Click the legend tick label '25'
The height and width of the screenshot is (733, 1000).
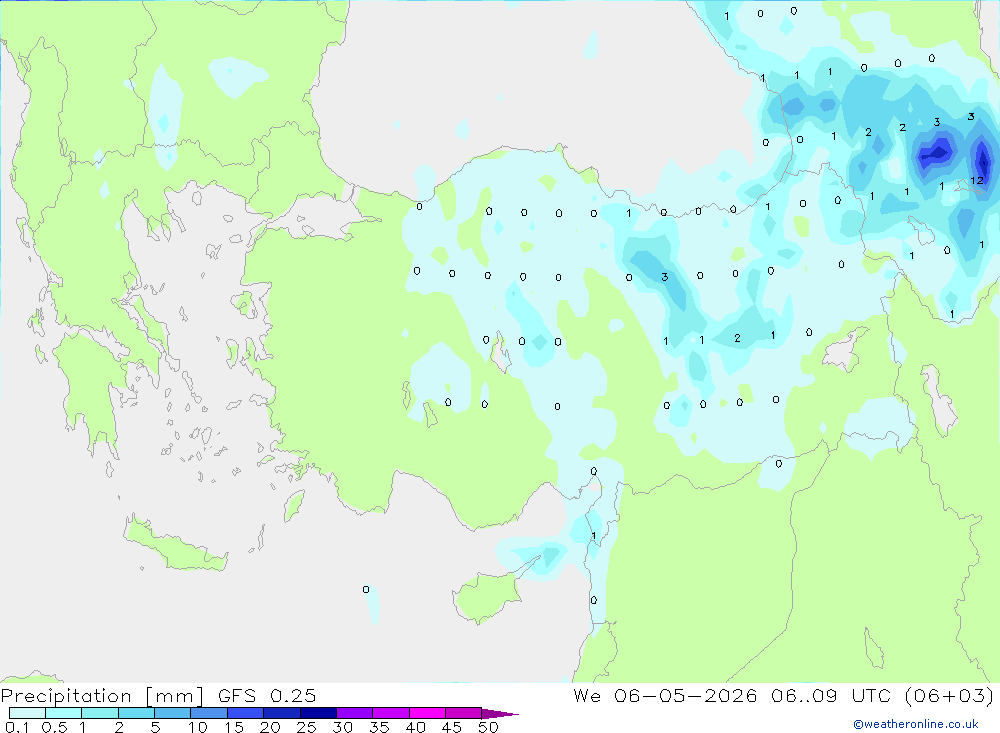(x=306, y=727)
